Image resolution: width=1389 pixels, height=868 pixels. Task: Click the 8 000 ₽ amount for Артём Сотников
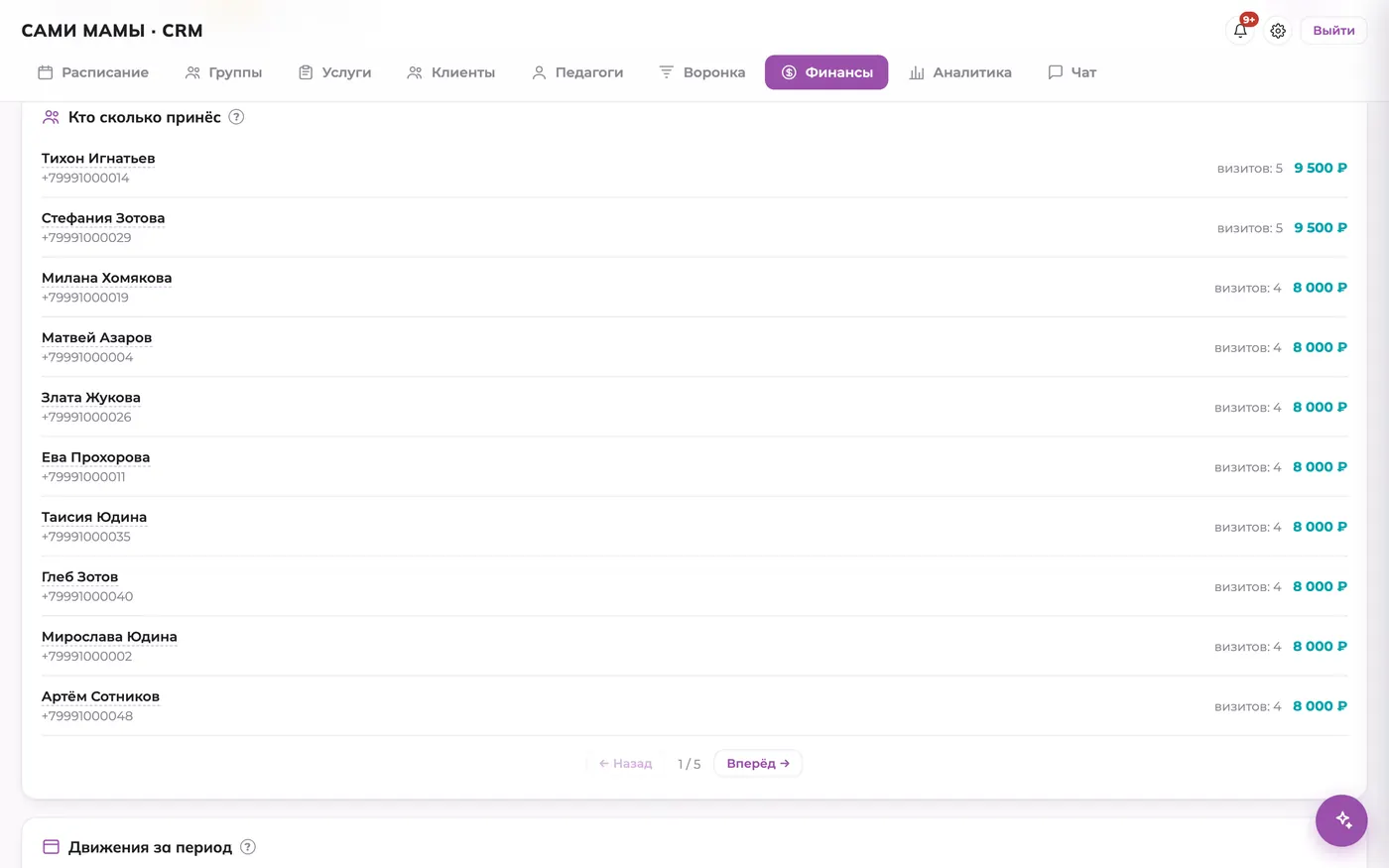pos(1321,706)
